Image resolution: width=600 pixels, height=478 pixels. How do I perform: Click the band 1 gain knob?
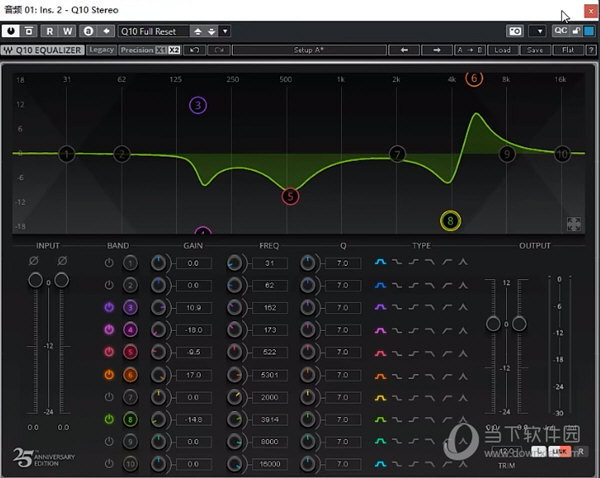click(158, 263)
